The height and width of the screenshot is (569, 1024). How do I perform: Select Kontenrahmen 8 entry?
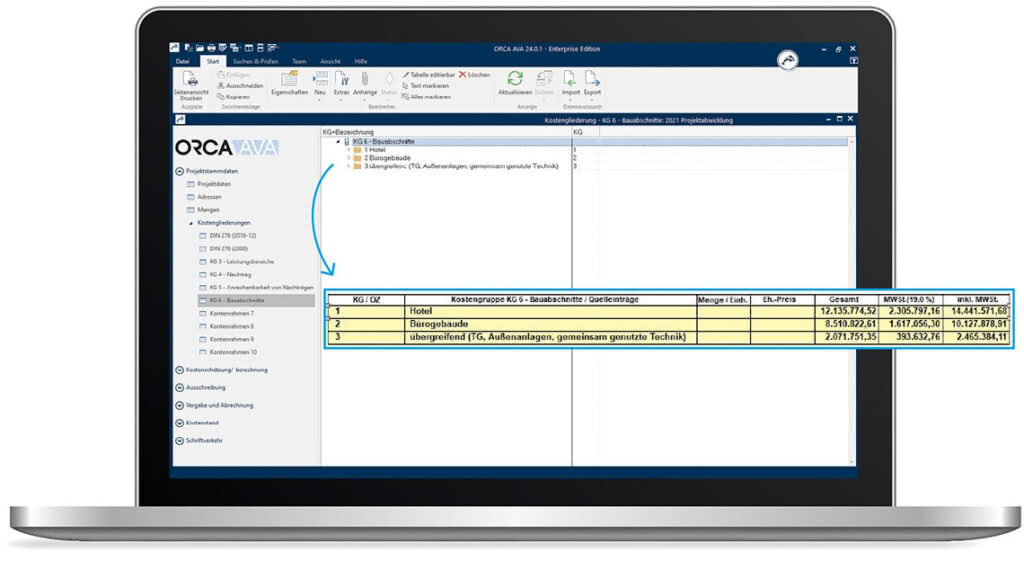pyautogui.click(x=232, y=326)
